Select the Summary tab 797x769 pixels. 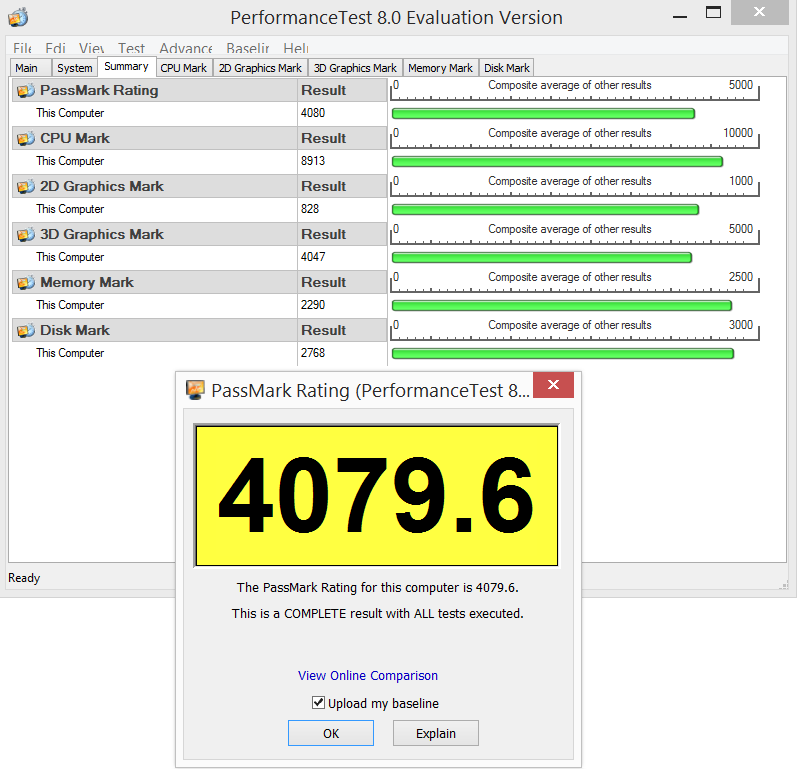coord(126,67)
